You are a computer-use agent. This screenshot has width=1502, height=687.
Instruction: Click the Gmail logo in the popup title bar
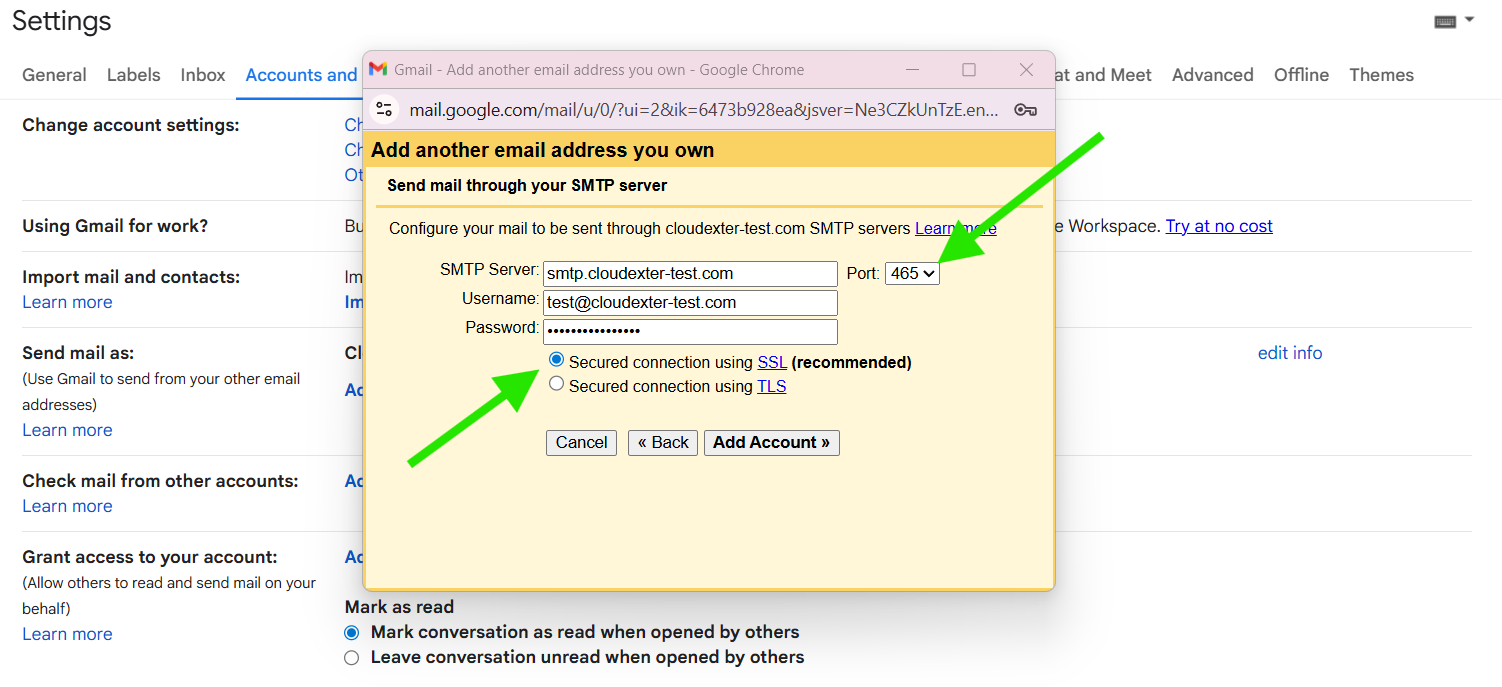point(377,70)
